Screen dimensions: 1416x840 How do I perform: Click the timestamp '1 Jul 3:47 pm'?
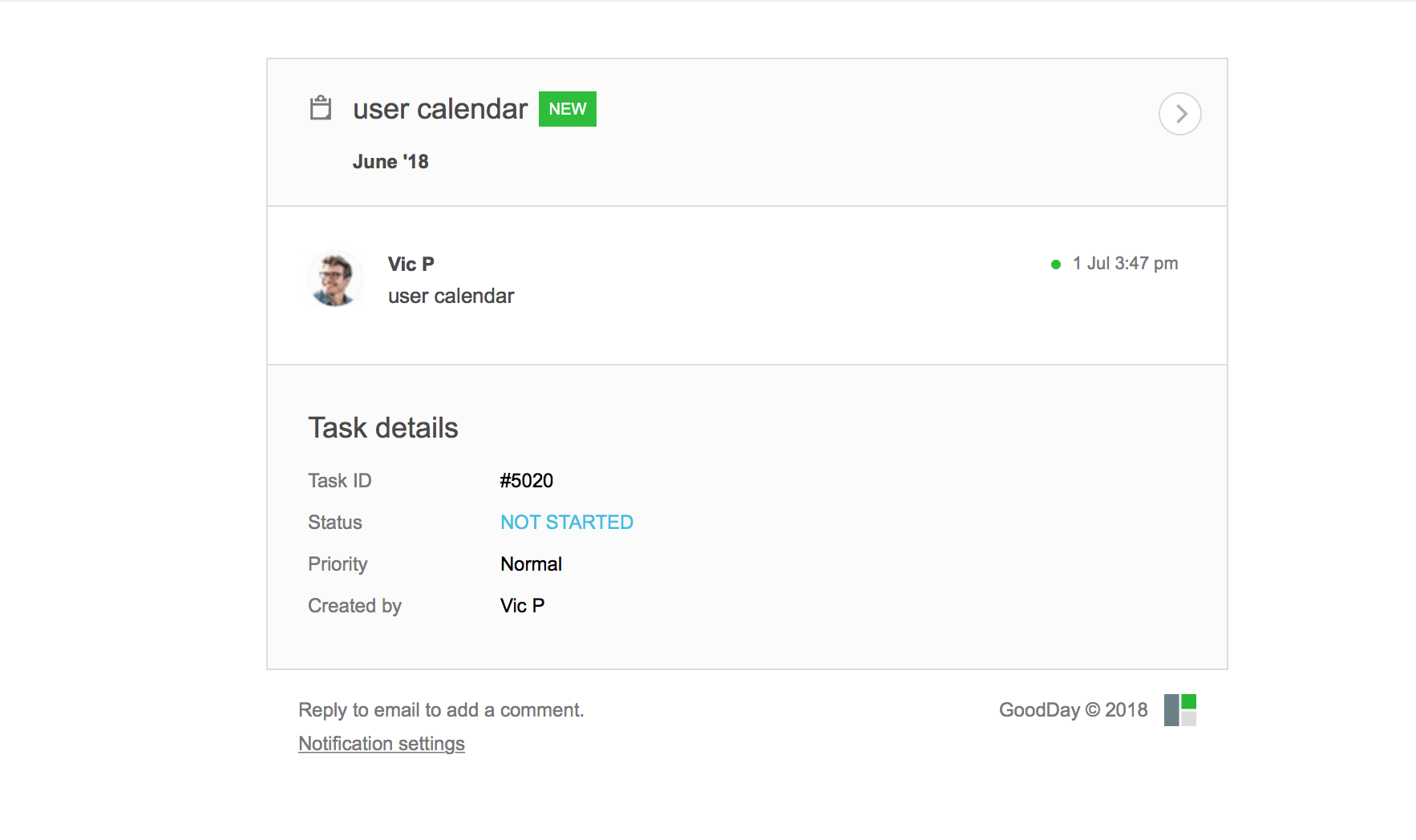click(1126, 264)
